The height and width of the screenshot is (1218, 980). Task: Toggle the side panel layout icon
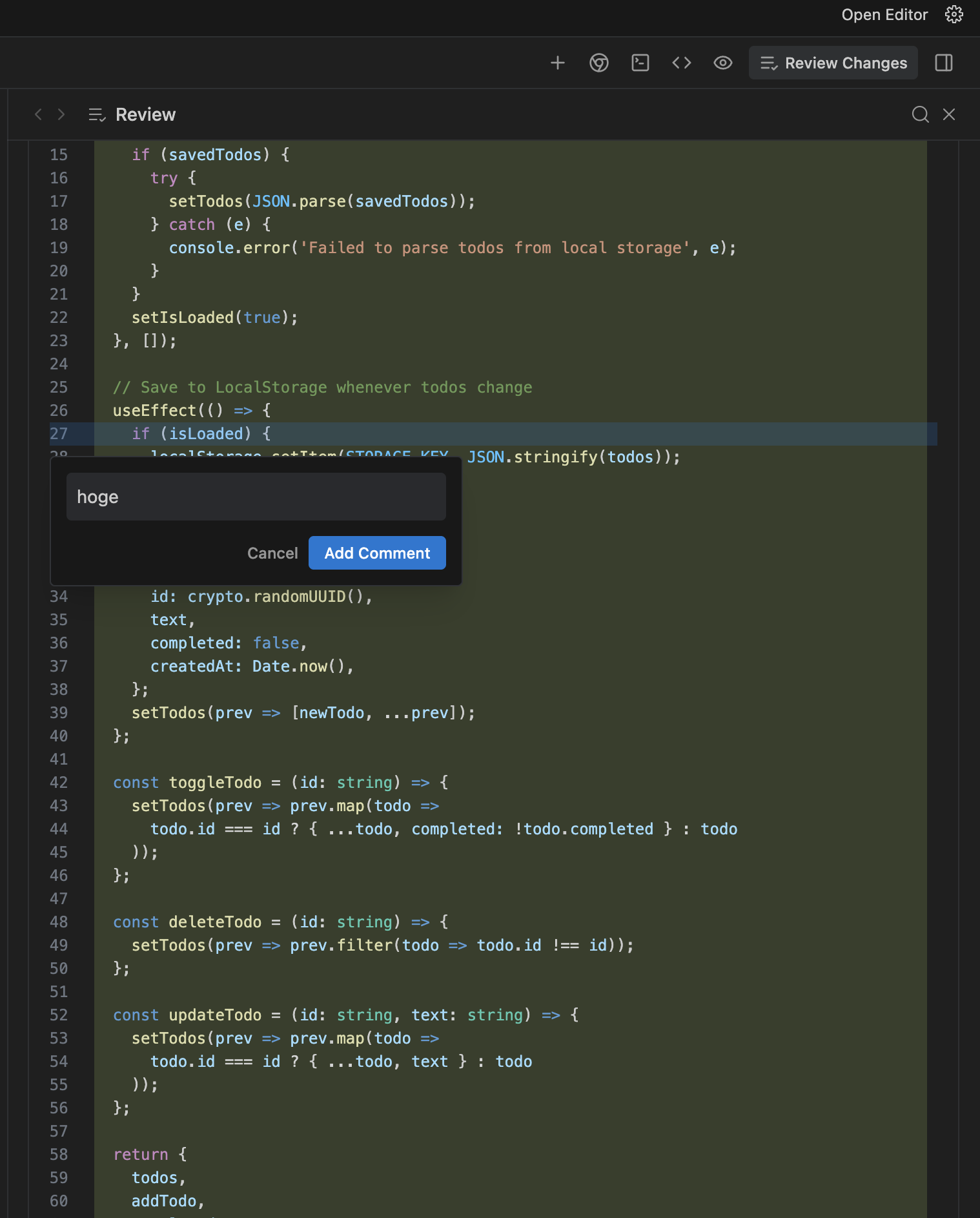point(944,63)
